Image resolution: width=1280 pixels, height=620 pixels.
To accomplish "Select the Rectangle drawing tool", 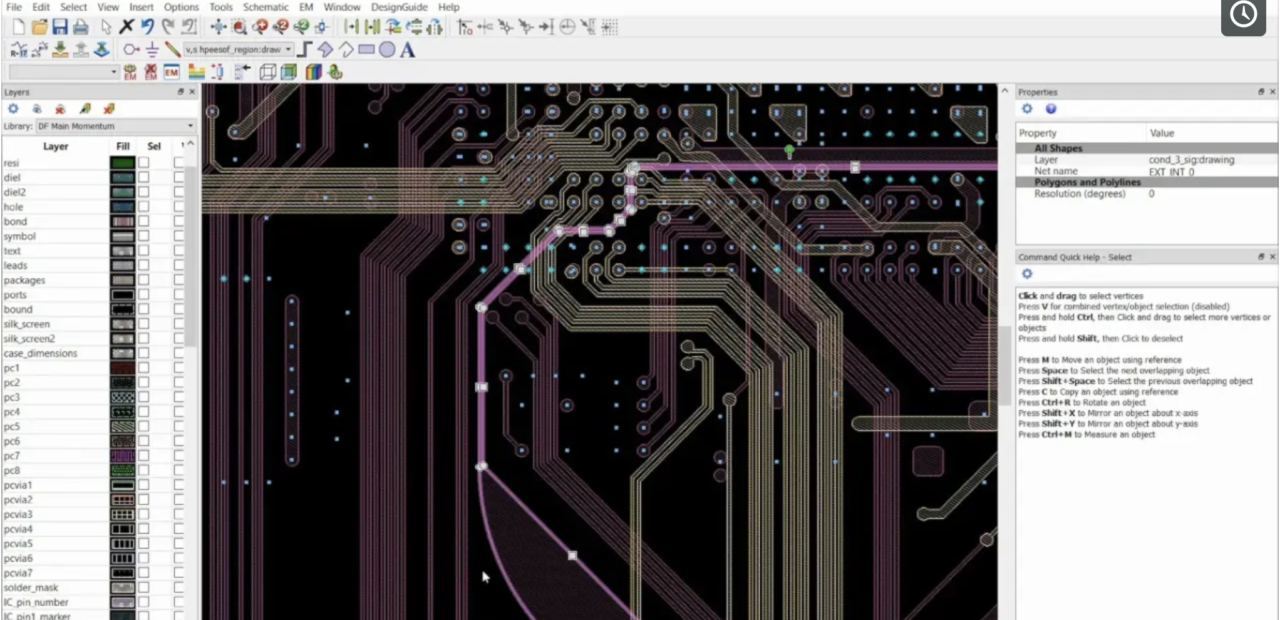I will tap(367, 48).
